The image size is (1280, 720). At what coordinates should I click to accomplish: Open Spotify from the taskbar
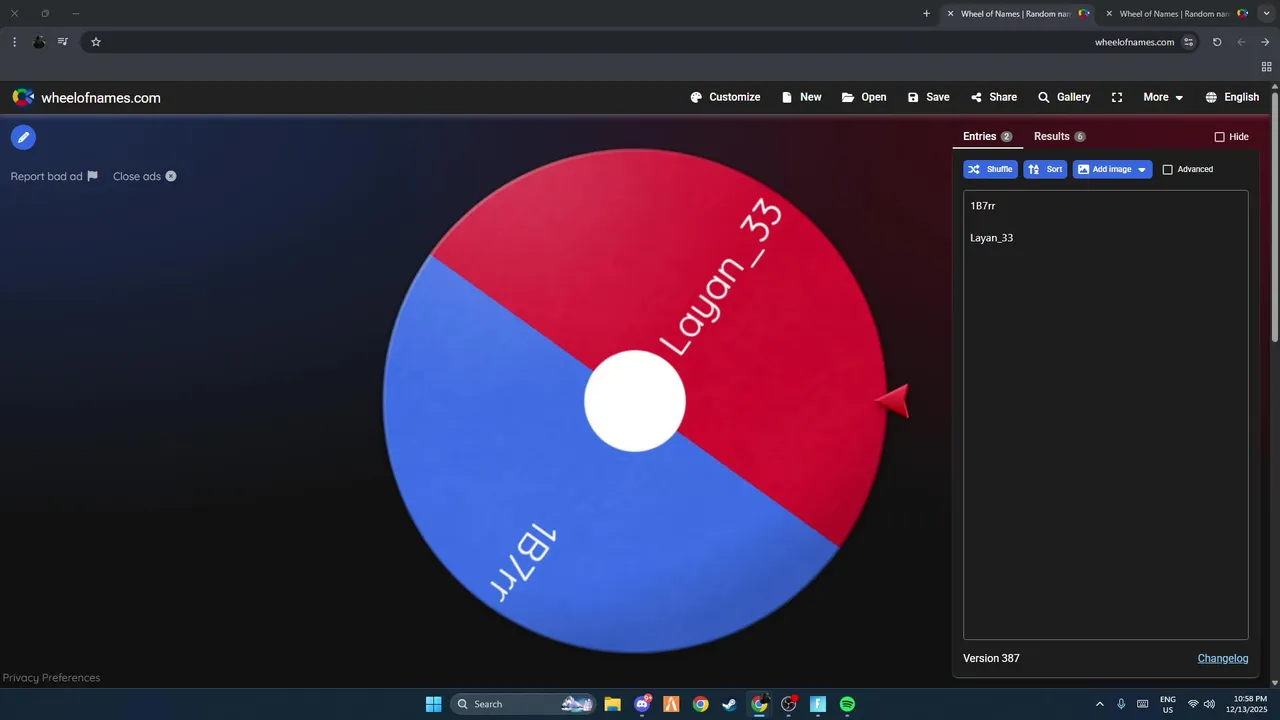click(x=847, y=704)
